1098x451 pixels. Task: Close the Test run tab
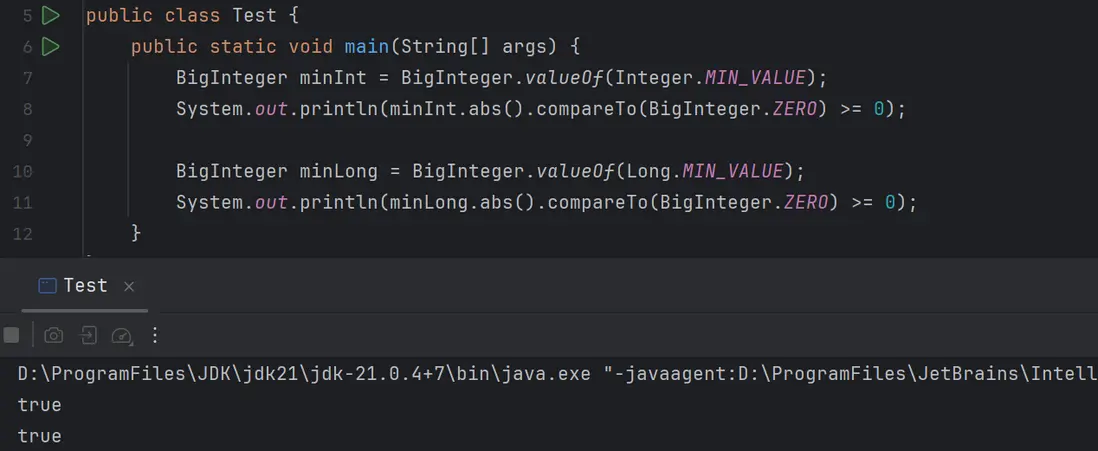coord(128,286)
